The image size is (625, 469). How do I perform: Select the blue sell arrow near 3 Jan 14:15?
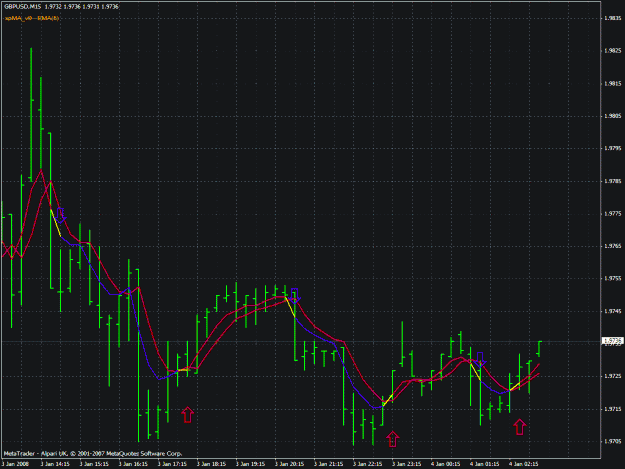[x=60, y=215]
